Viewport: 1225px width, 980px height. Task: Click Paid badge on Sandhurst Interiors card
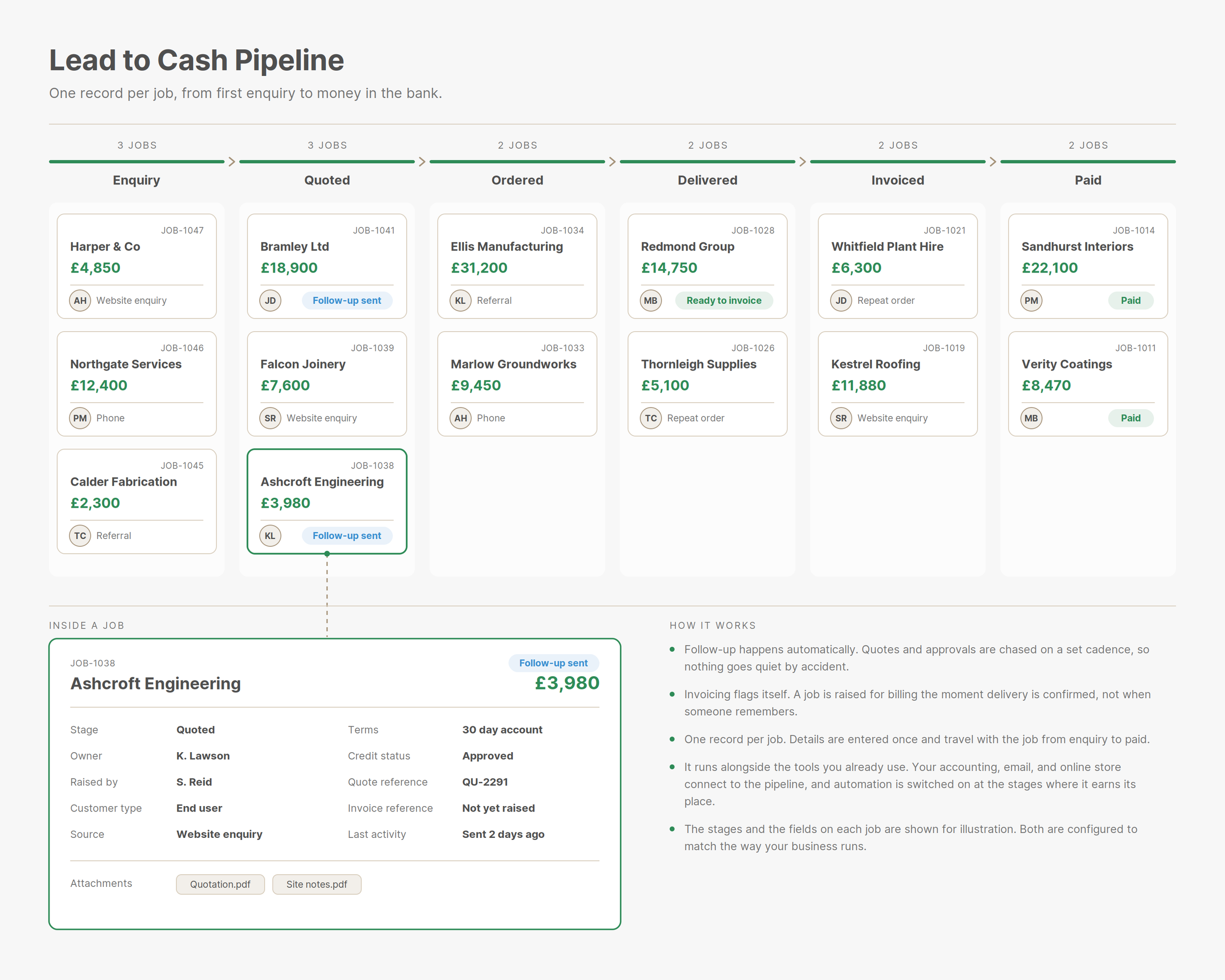pyautogui.click(x=1131, y=300)
